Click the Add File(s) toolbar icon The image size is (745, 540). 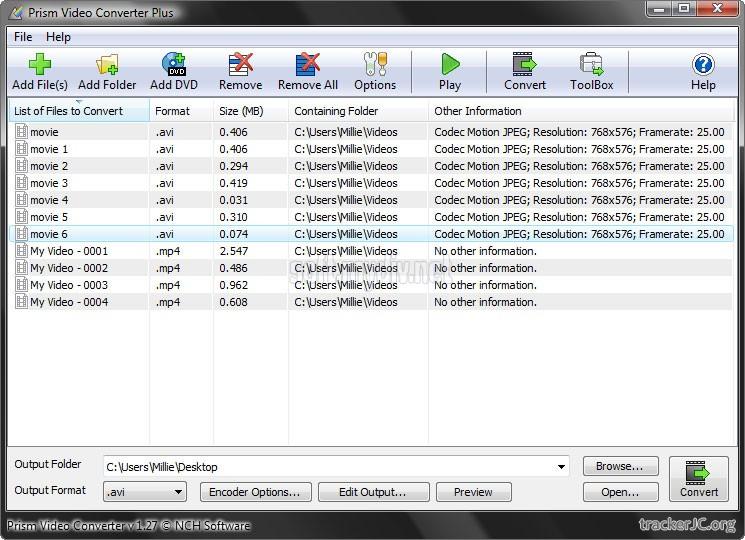tap(39, 71)
